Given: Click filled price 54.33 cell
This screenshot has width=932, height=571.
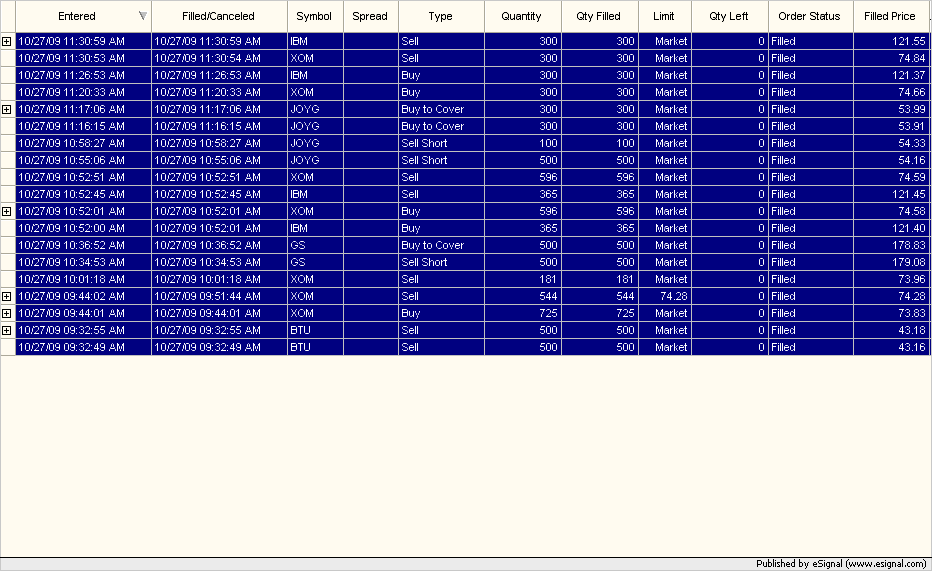Looking at the screenshot, I should (x=891, y=143).
